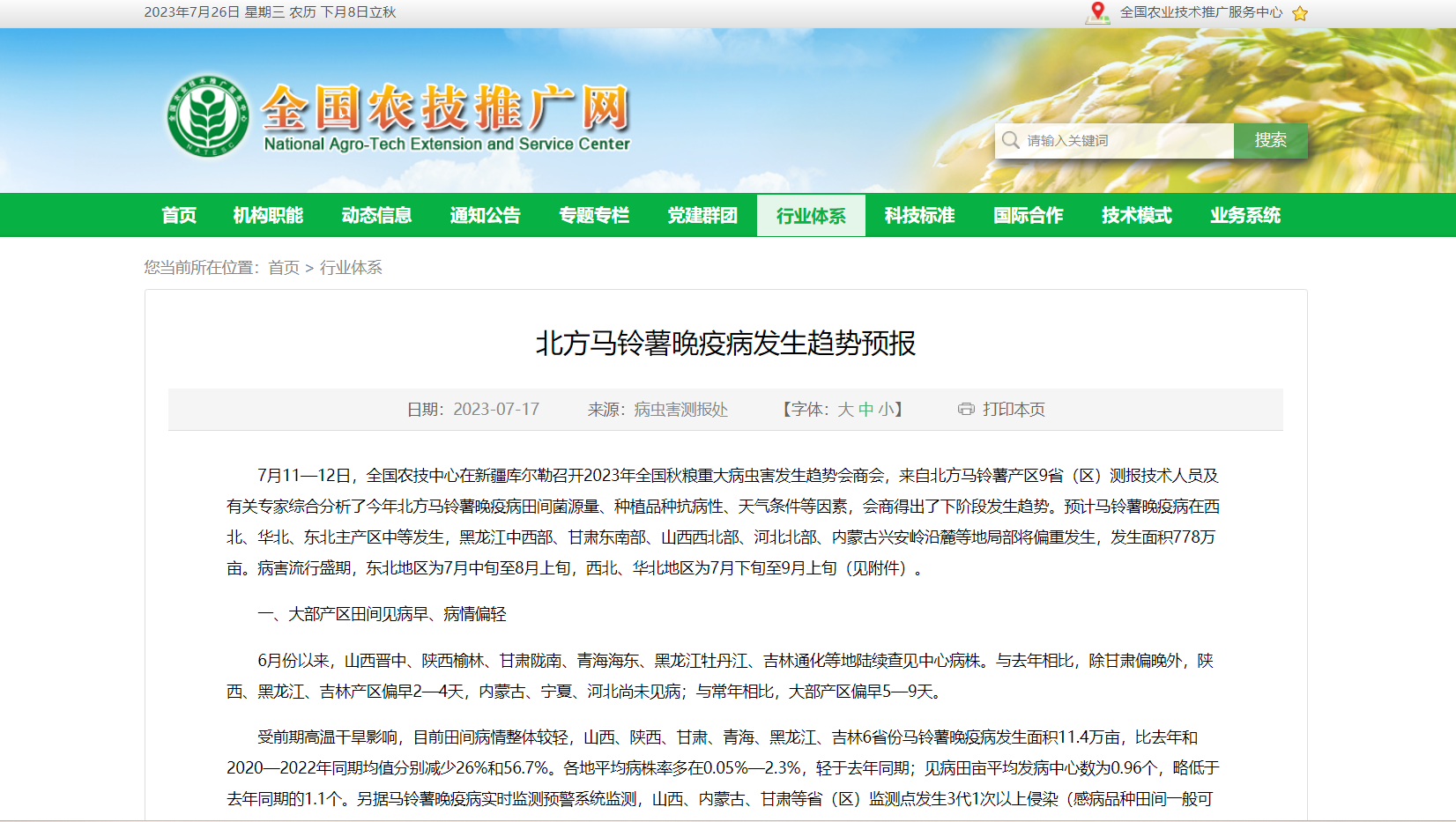Image resolution: width=1456 pixels, height=822 pixels.
Task: Open the 通知公告 navigation menu
Action: (485, 215)
